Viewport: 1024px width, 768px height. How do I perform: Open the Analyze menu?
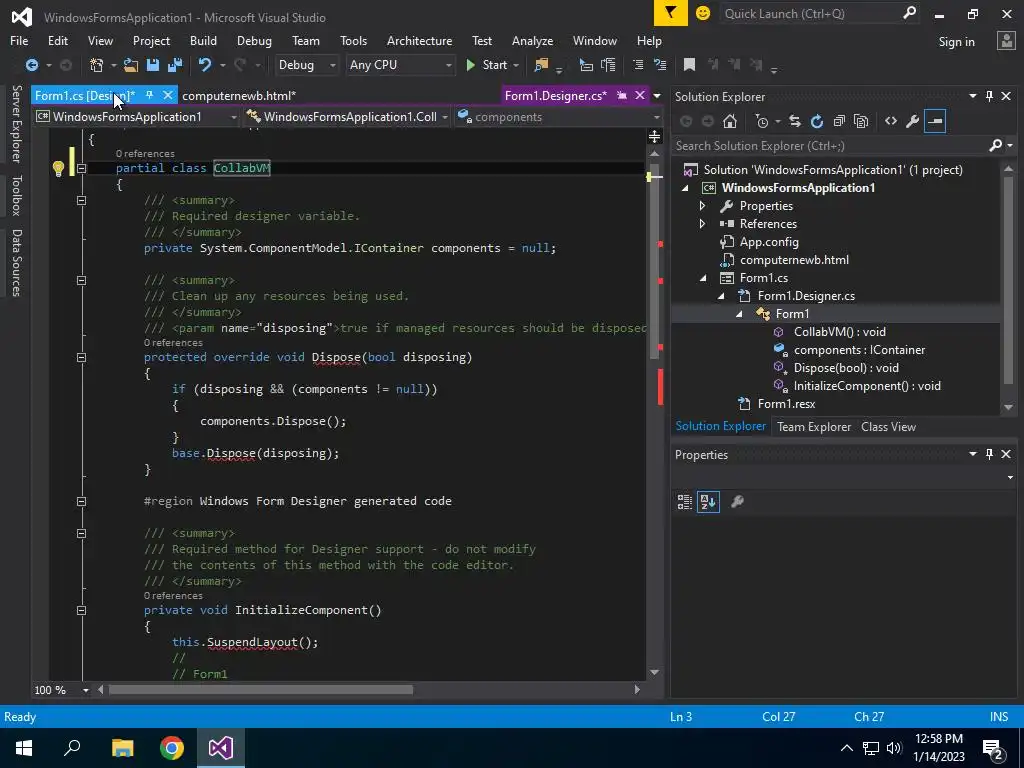pos(532,40)
